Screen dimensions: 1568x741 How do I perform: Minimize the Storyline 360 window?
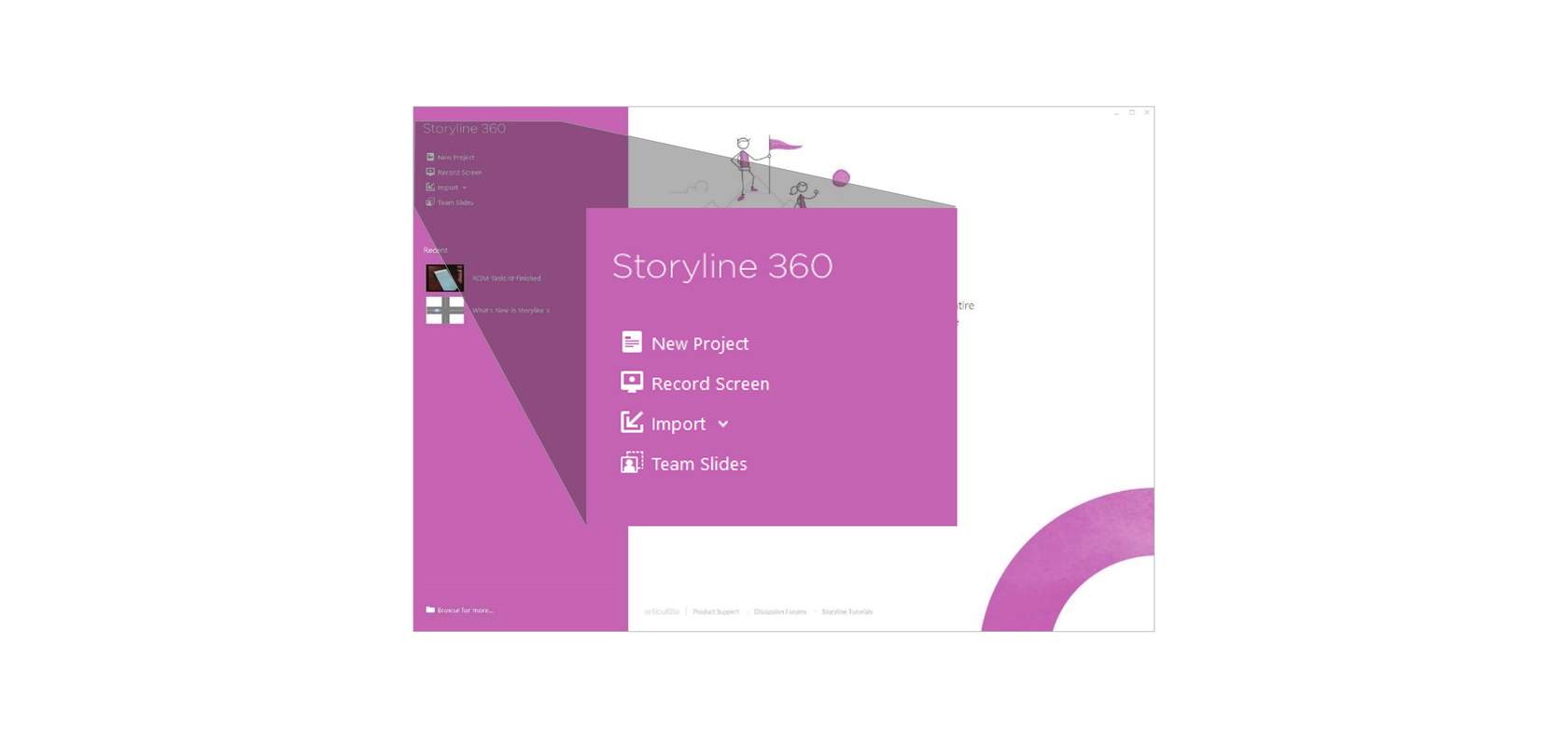click(x=1116, y=112)
